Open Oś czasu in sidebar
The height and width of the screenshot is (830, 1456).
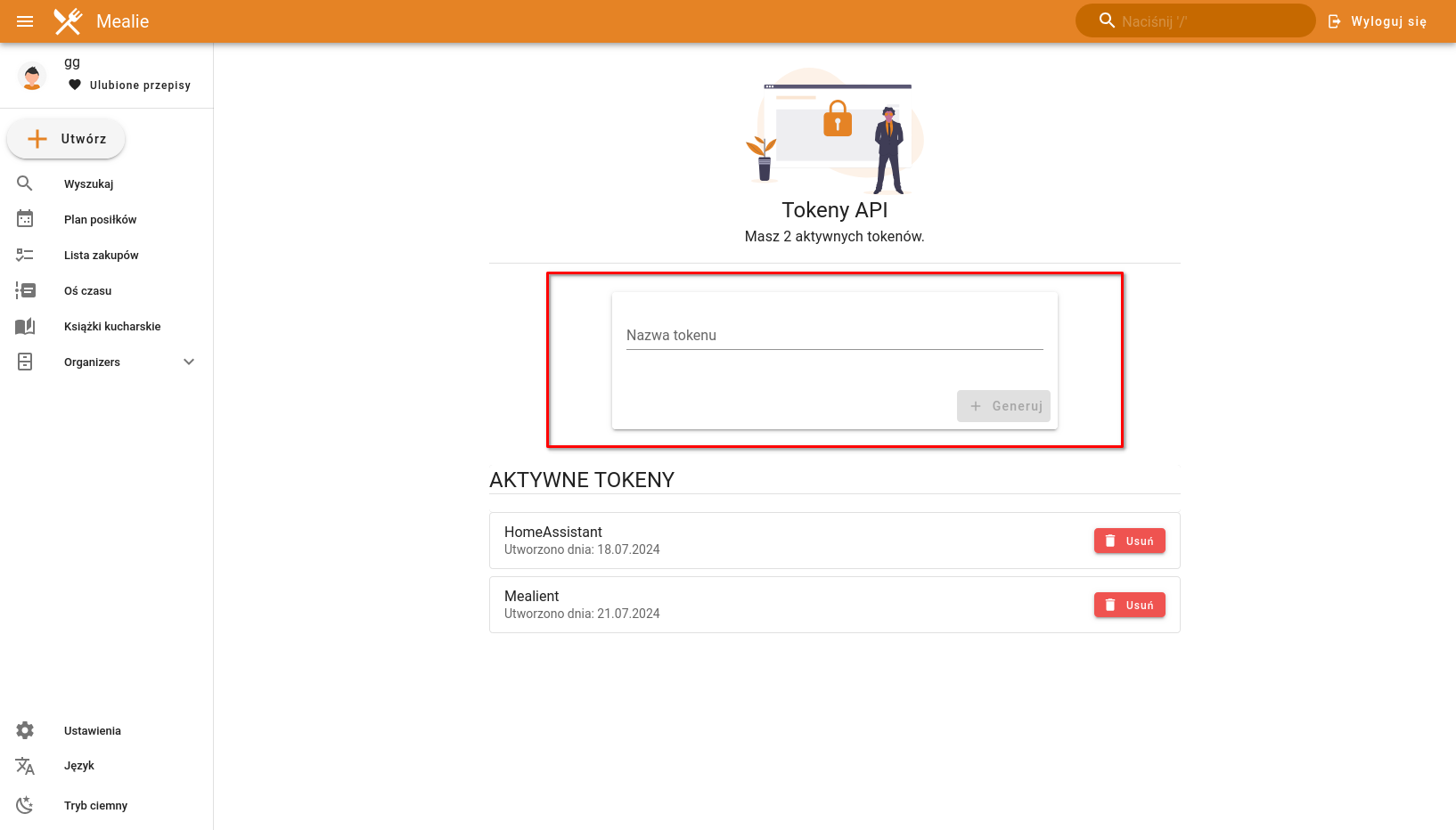[x=107, y=290]
